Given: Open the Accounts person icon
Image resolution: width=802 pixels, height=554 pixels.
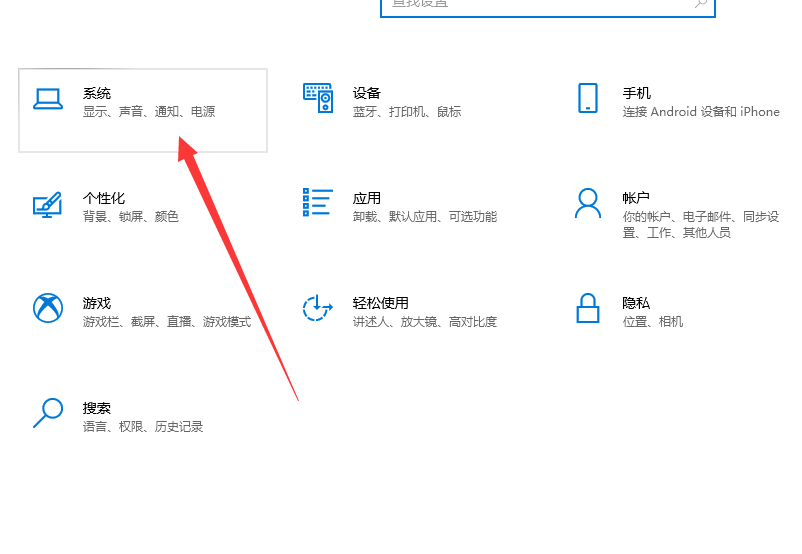Looking at the screenshot, I should click(588, 203).
